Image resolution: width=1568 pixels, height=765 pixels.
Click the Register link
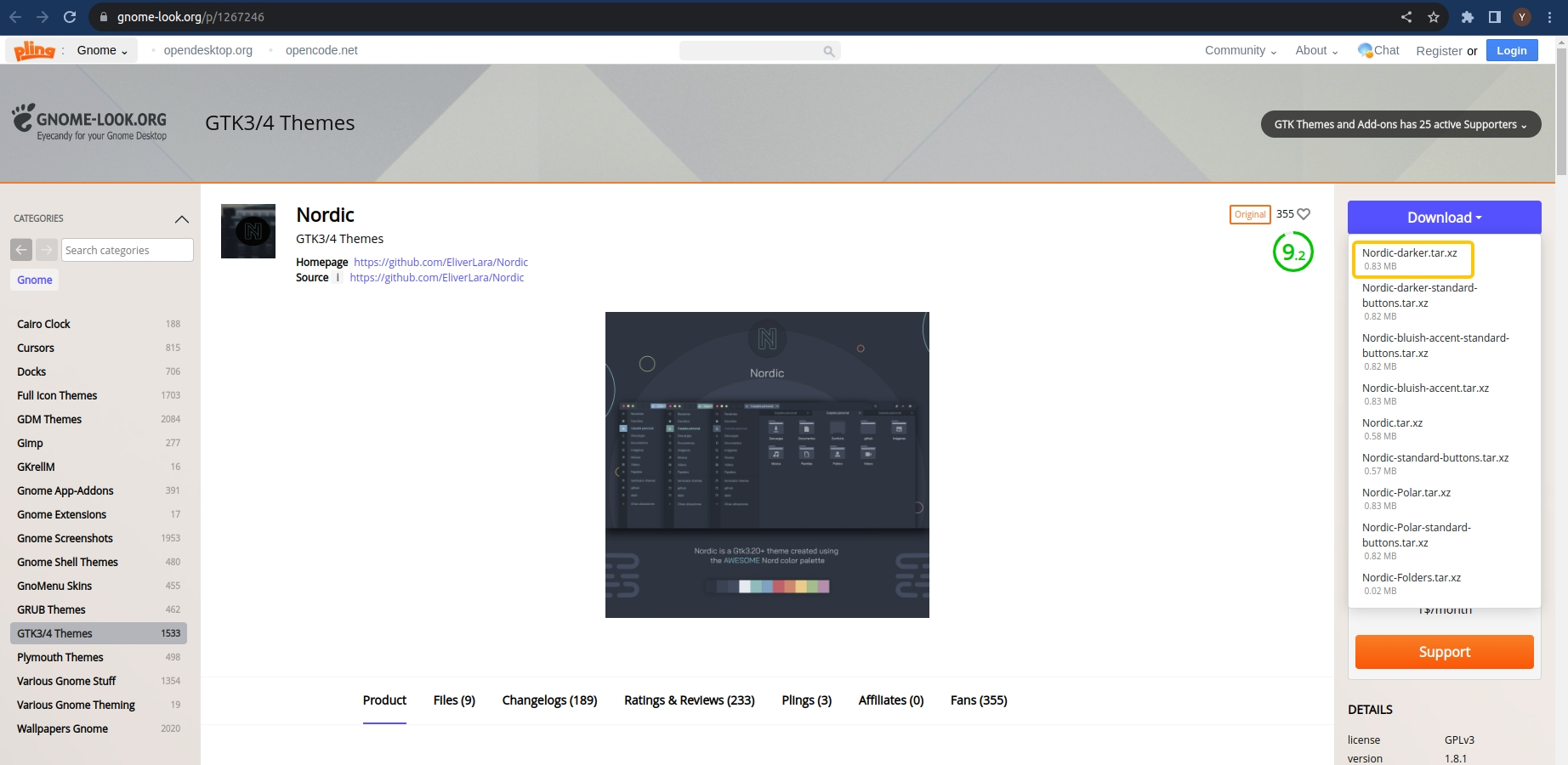tap(1439, 51)
